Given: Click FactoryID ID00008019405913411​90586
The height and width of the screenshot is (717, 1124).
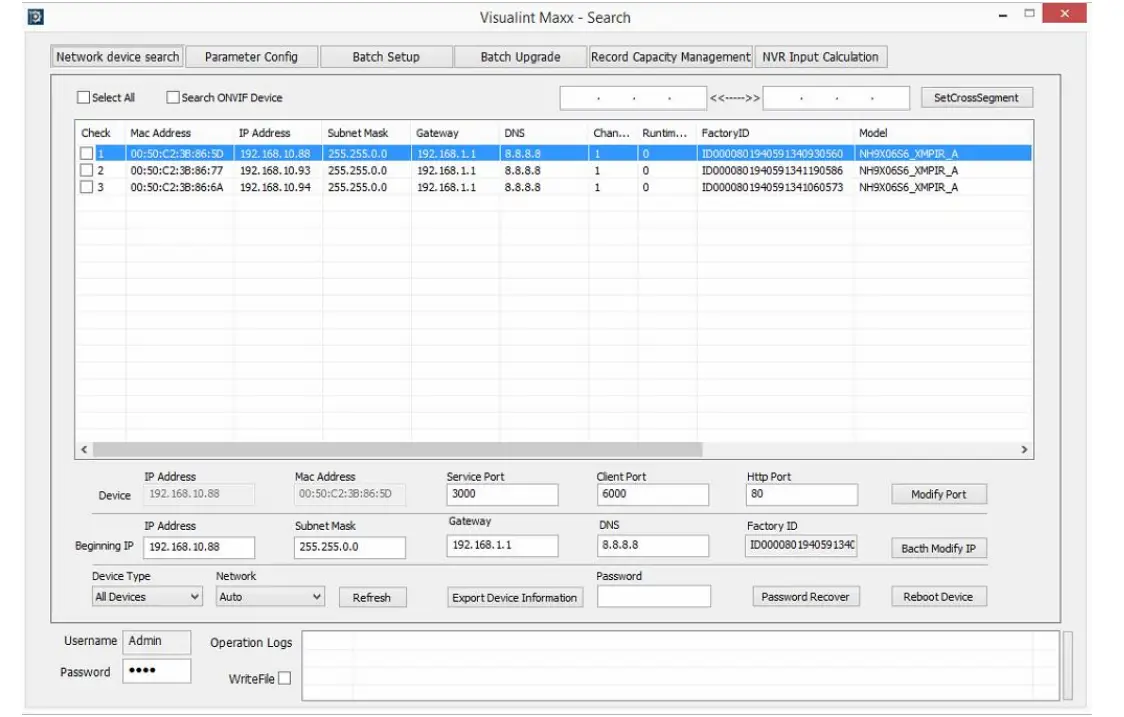Looking at the screenshot, I should pyautogui.click(x=772, y=170).
